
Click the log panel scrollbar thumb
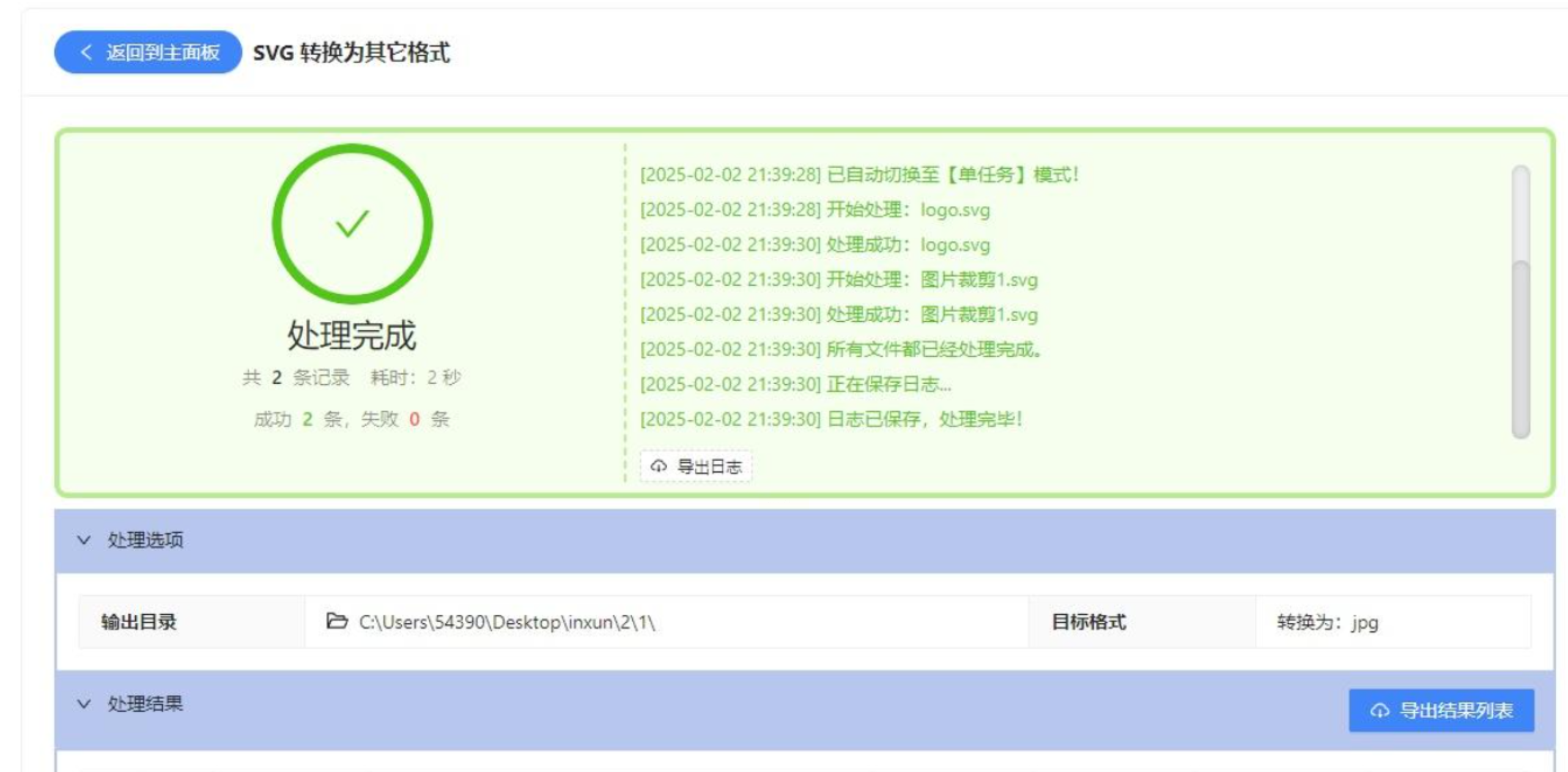[x=1521, y=349]
